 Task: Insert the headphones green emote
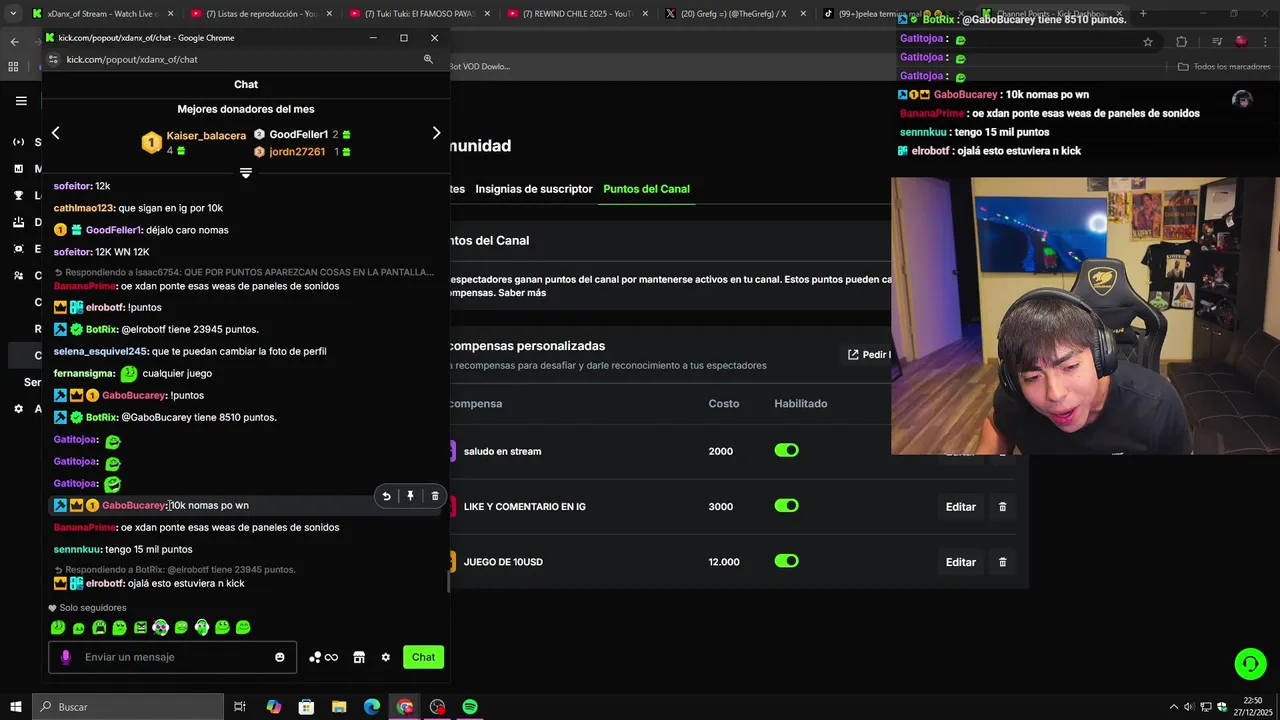202,628
